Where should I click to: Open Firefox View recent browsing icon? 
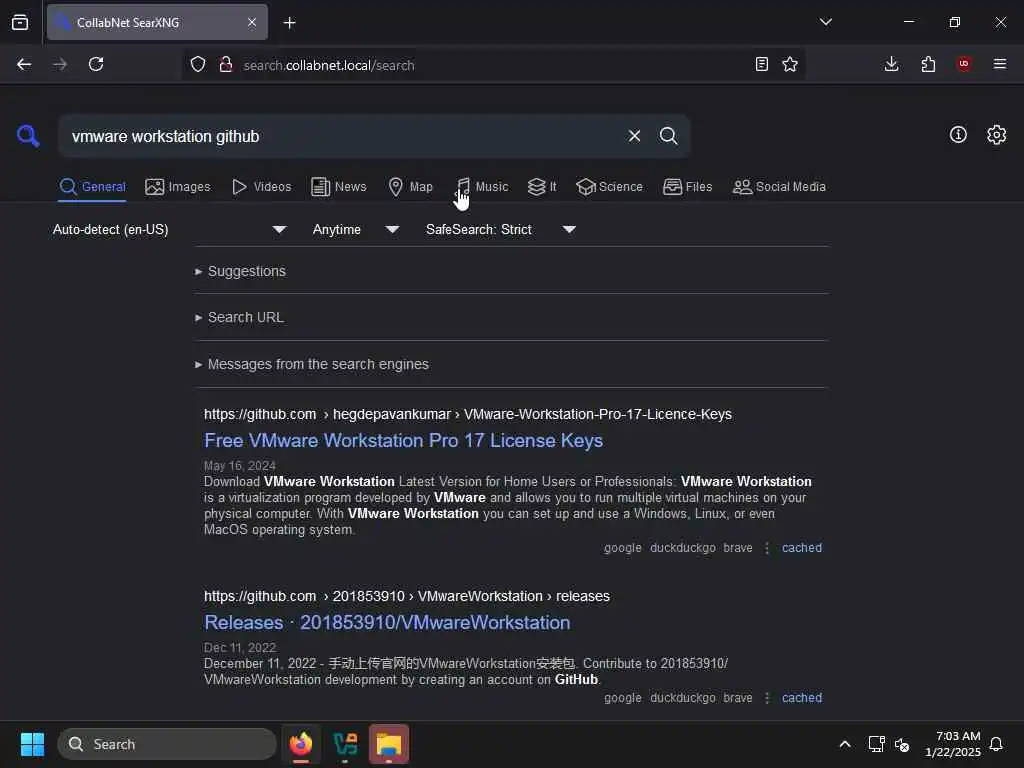pyautogui.click(x=20, y=23)
